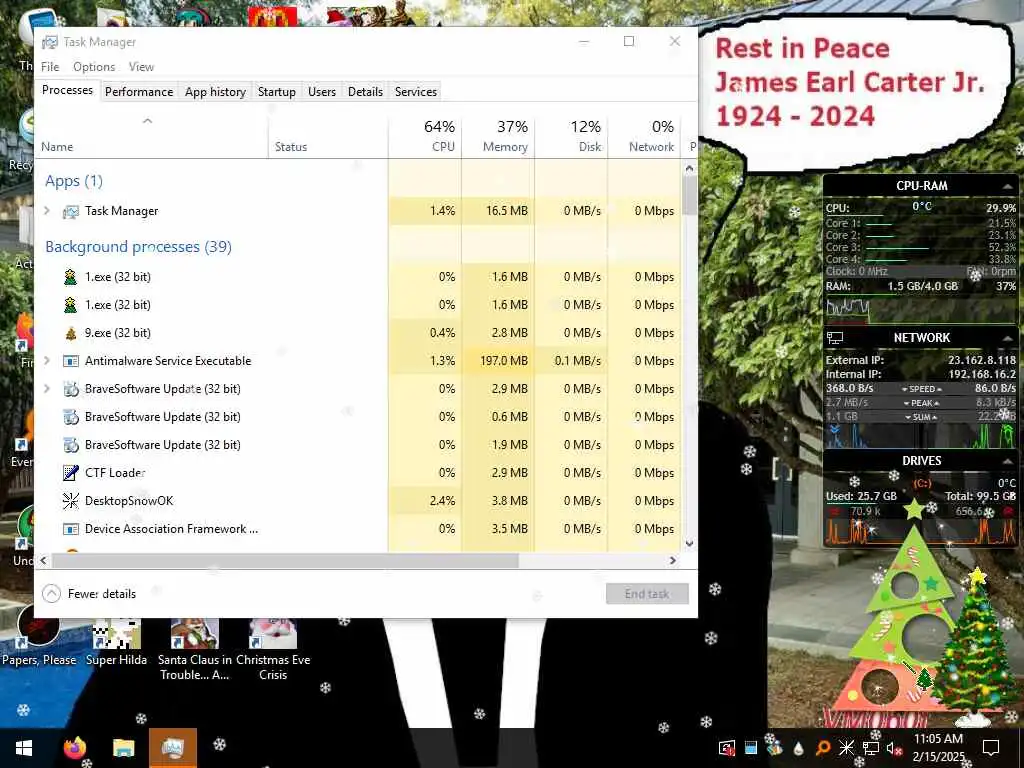
Task: Open the Options menu
Action: (x=94, y=67)
